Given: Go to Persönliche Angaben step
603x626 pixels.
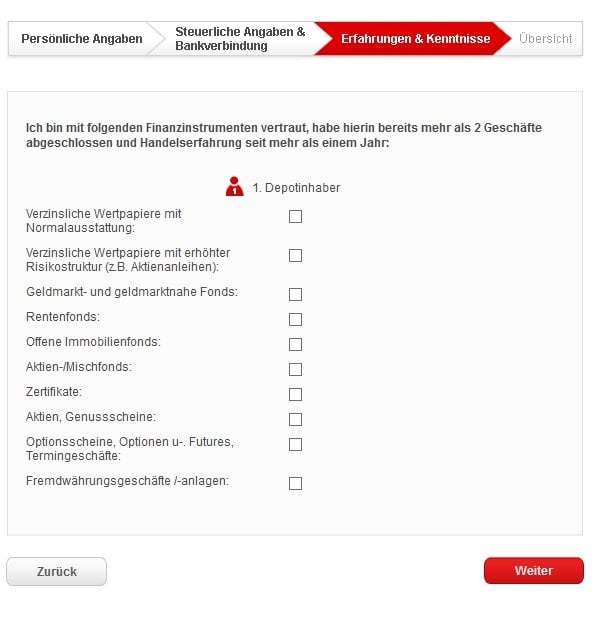Looking at the screenshot, I should (x=83, y=39).
